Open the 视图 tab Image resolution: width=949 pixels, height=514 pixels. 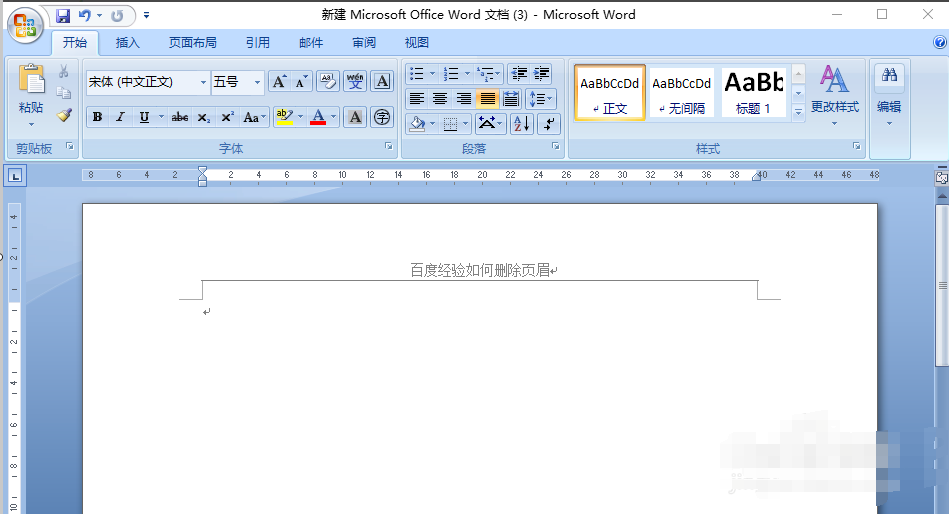pyautogui.click(x=417, y=42)
